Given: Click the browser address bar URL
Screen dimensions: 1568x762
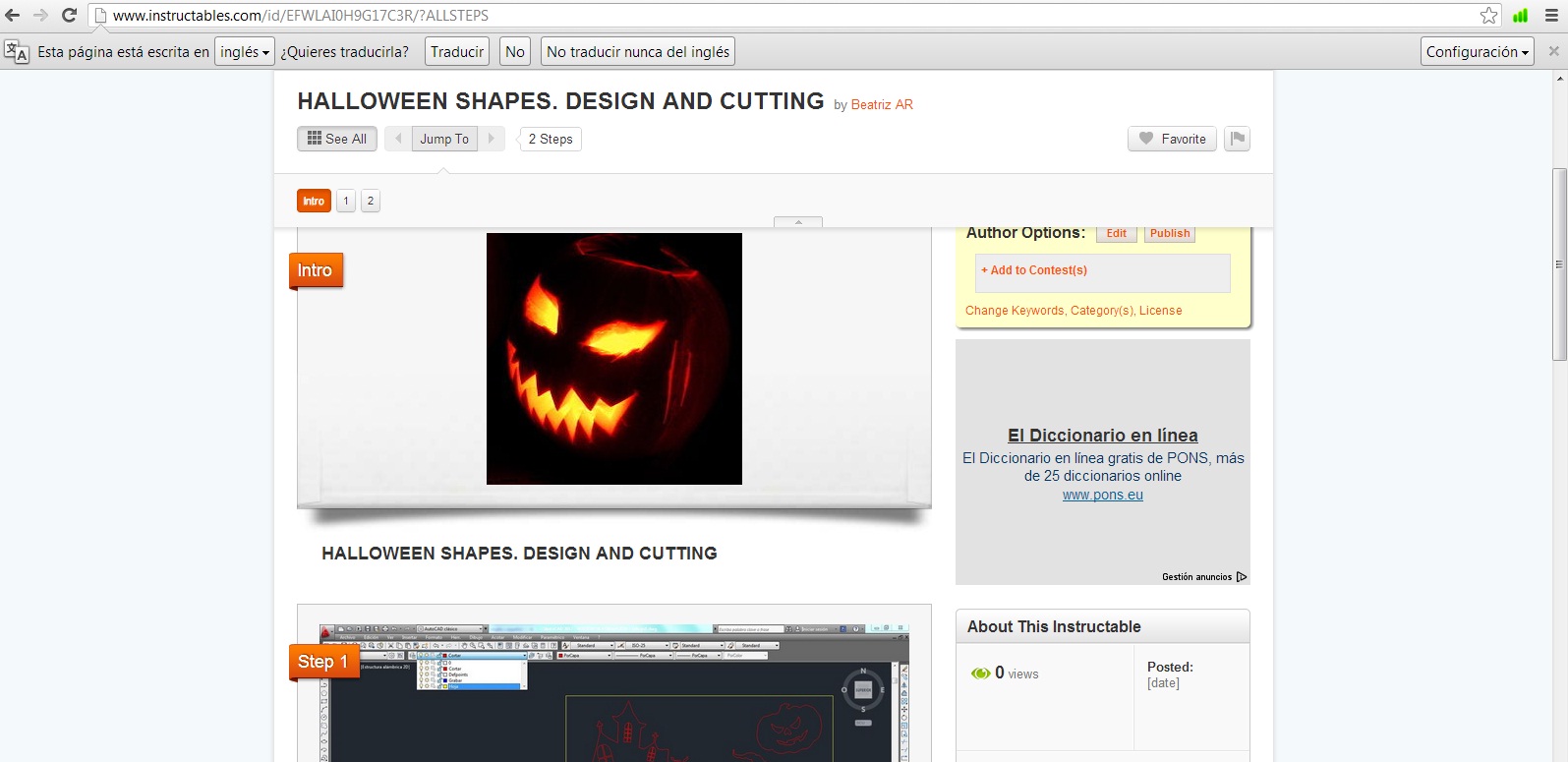Looking at the screenshot, I should click(300, 15).
